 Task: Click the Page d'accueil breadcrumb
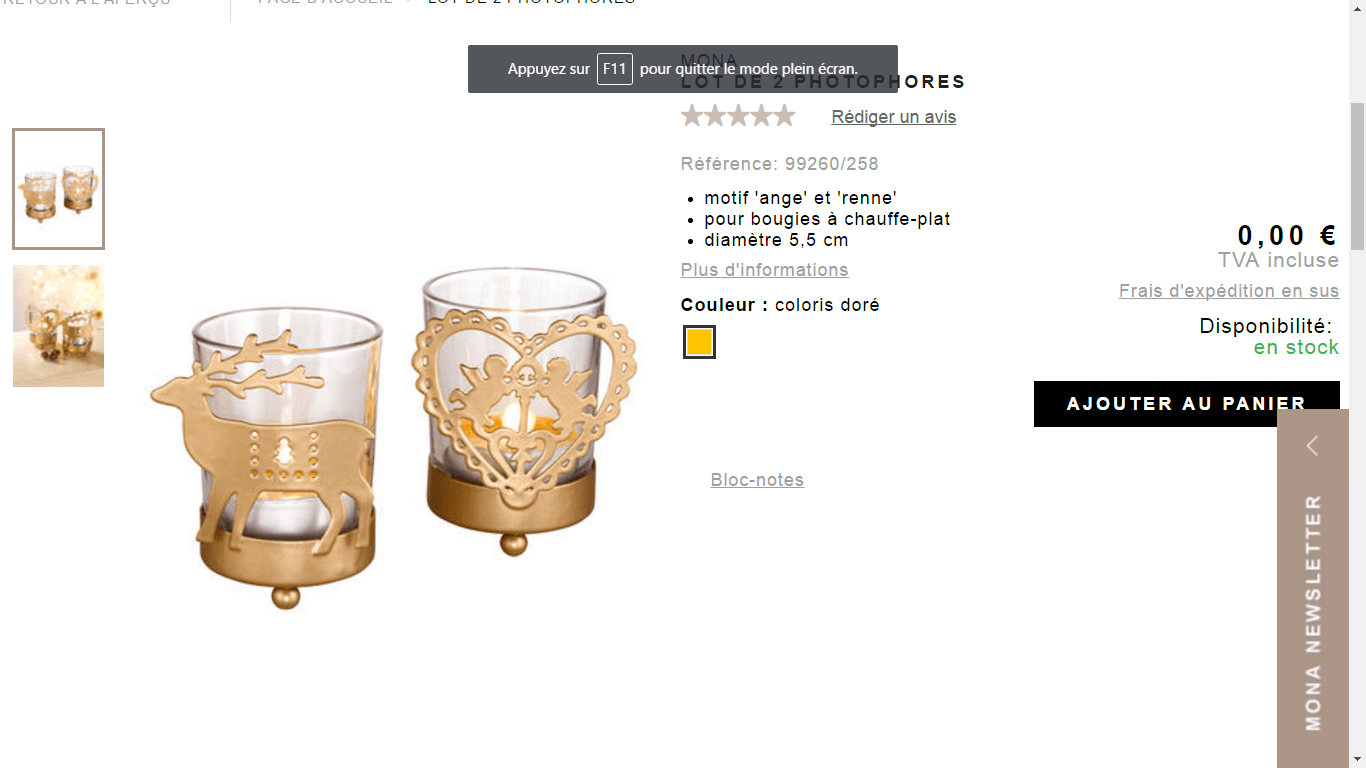coord(325,2)
